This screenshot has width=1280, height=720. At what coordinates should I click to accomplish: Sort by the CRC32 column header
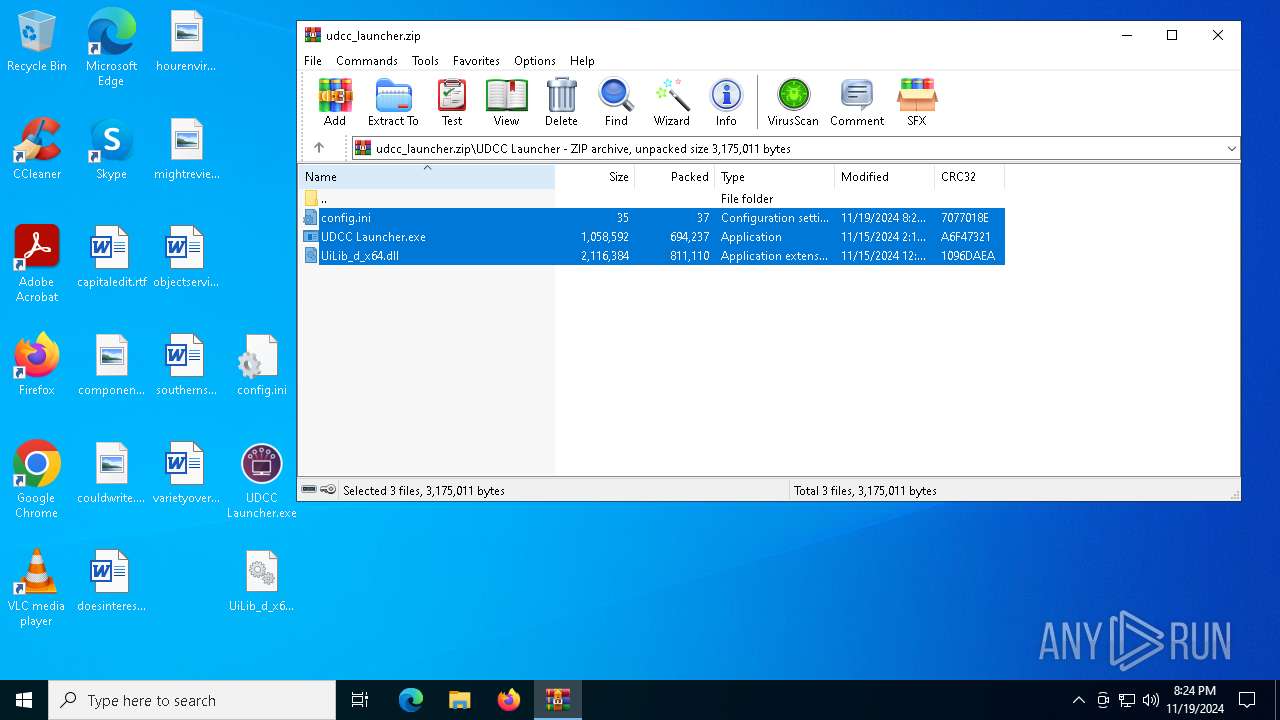coord(970,177)
